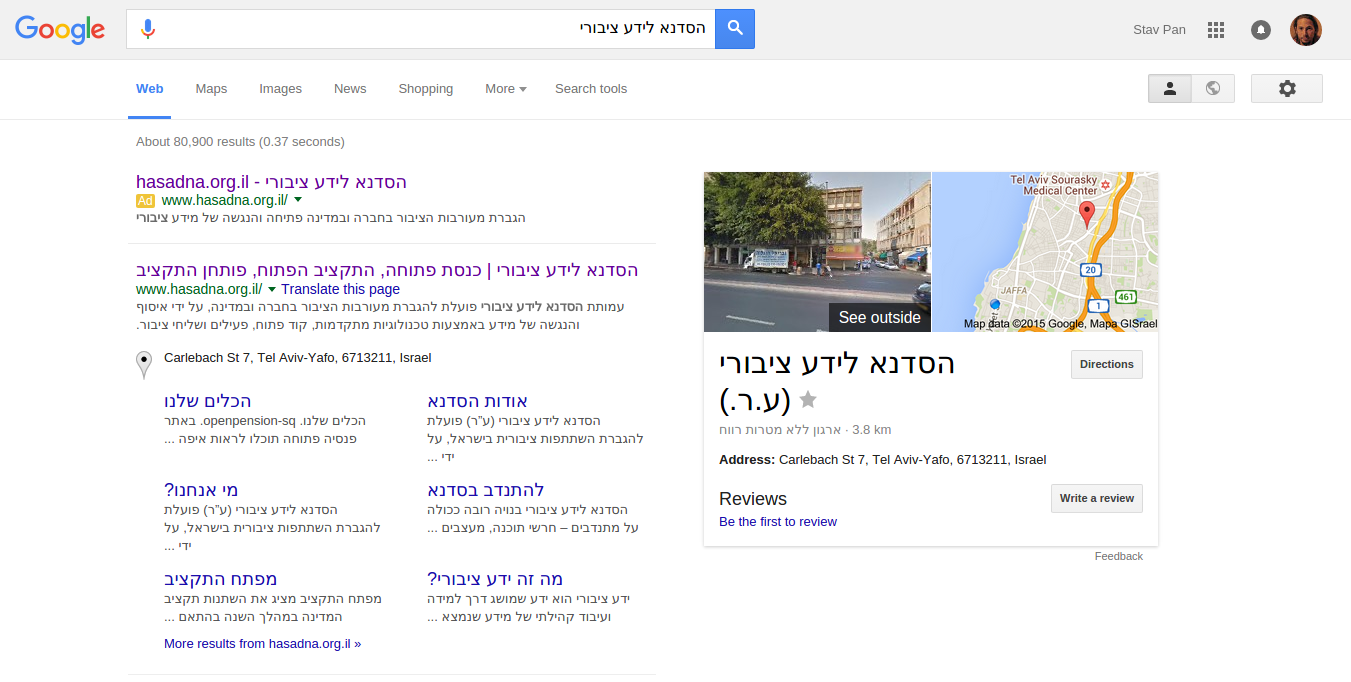Expand the More search categories dropdown
Screen dimensions: 1351x682
505,89
